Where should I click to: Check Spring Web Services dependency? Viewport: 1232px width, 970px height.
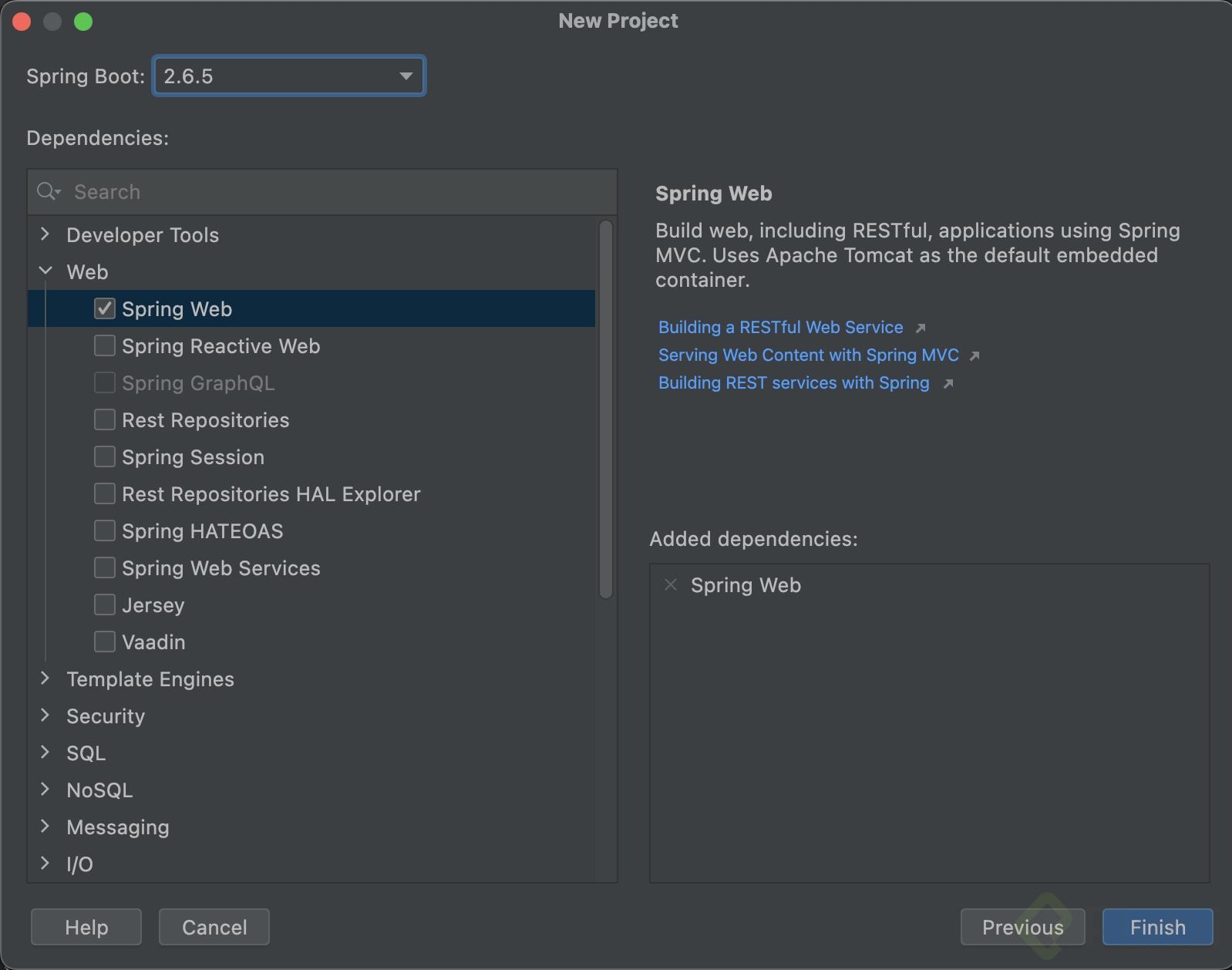pyautogui.click(x=105, y=568)
